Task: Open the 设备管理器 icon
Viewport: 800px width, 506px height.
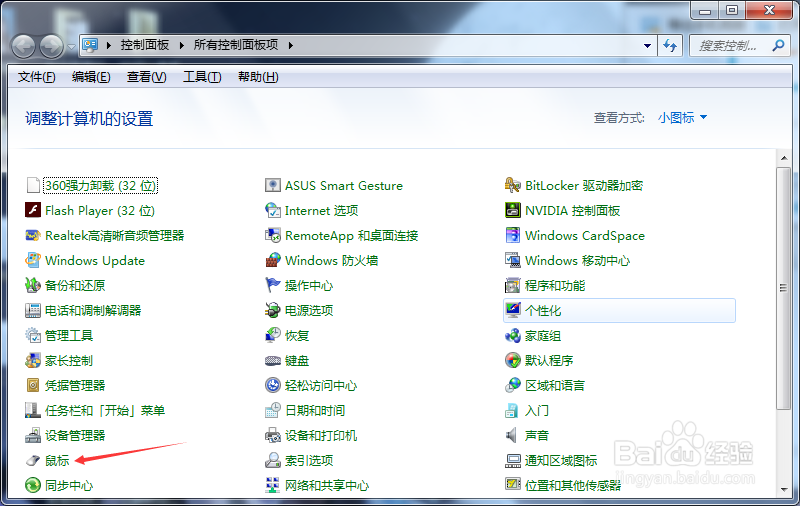Action: [33, 435]
